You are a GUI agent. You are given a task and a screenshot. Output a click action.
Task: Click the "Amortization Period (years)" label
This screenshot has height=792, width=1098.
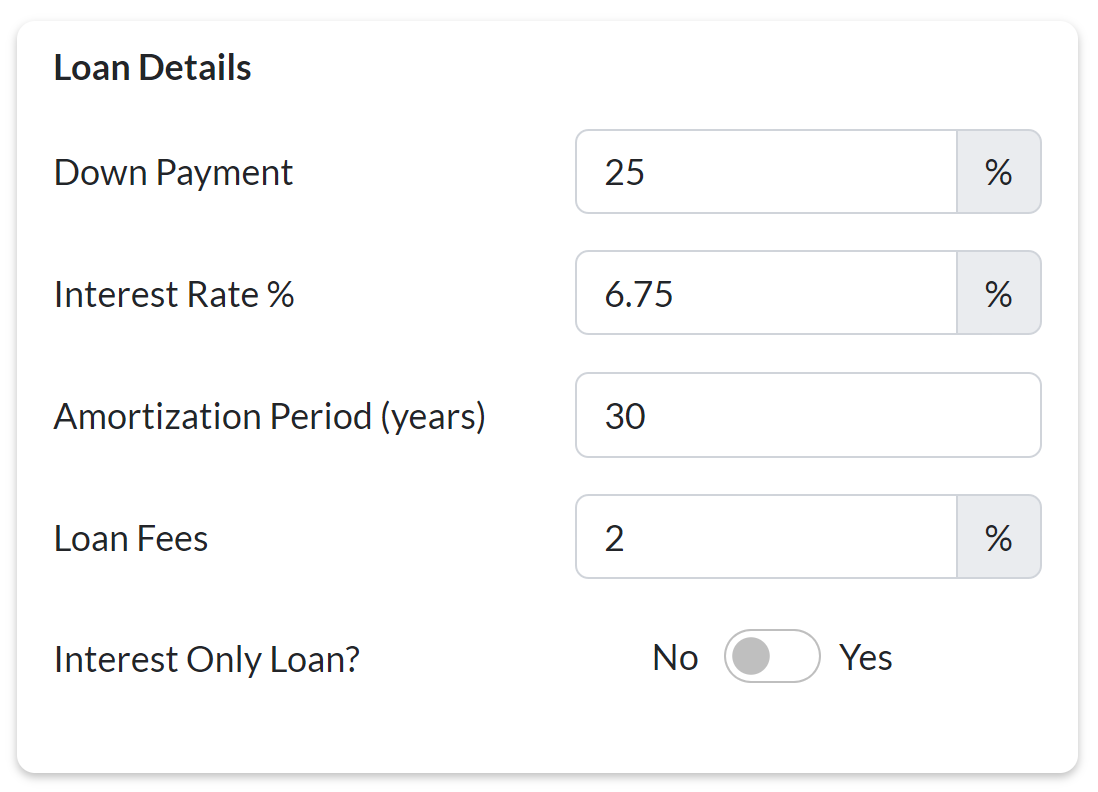click(x=269, y=416)
